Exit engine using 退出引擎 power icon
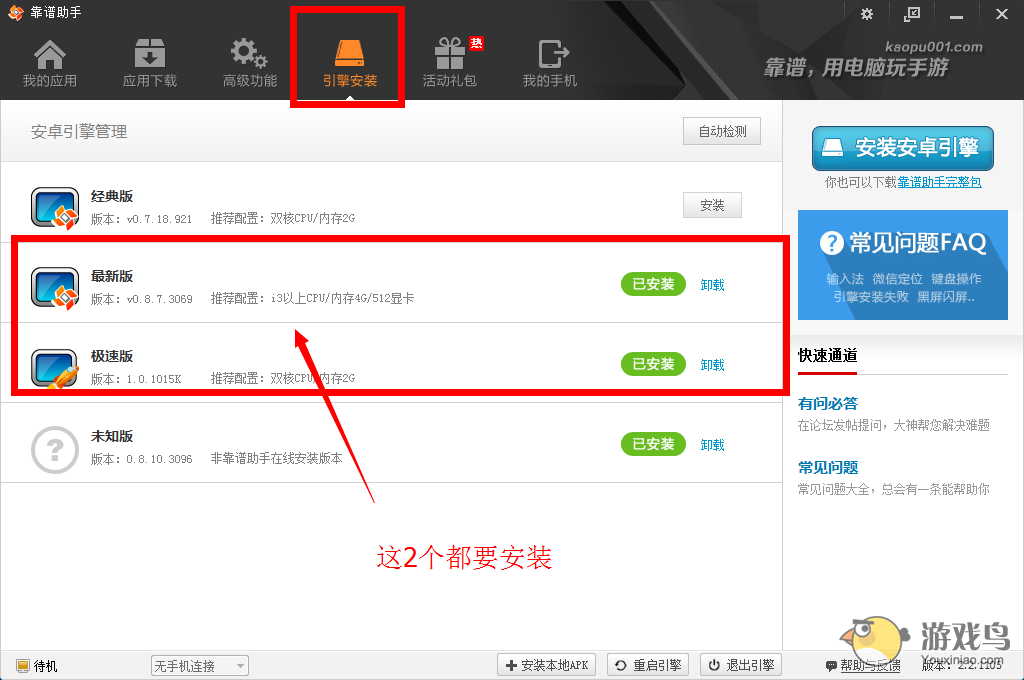Image resolution: width=1024 pixels, height=680 pixels. point(740,664)
